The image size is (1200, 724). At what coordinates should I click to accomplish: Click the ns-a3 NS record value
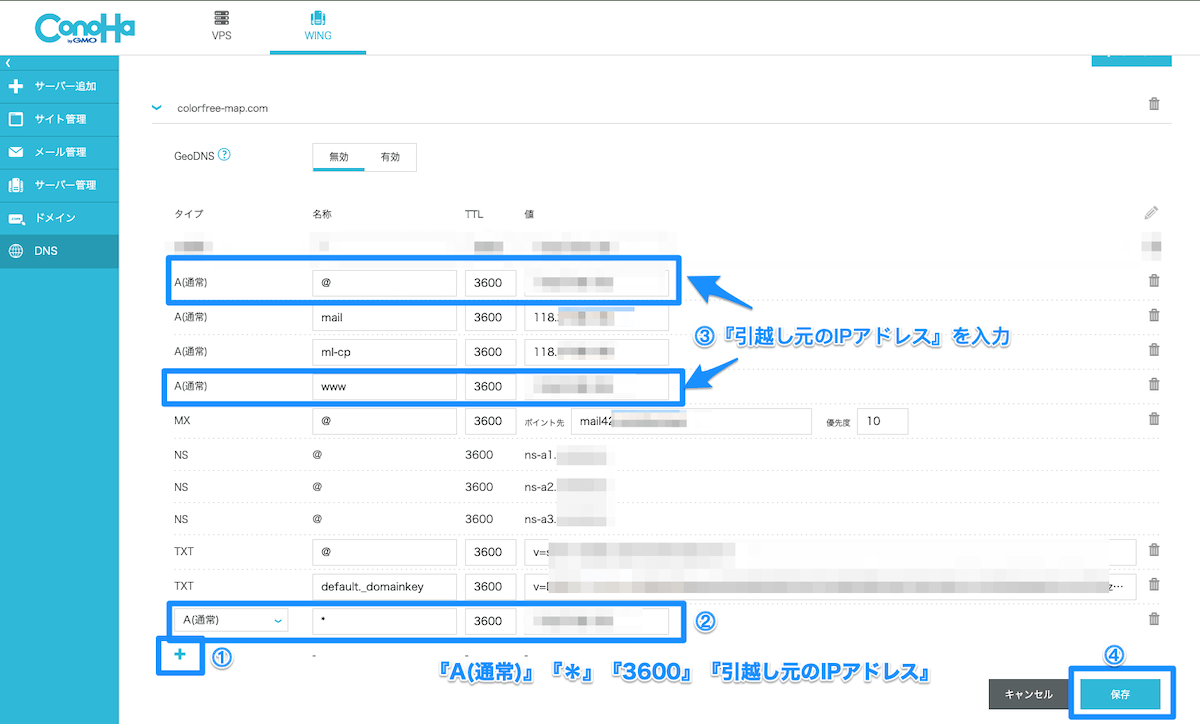[x=565, y=519]
